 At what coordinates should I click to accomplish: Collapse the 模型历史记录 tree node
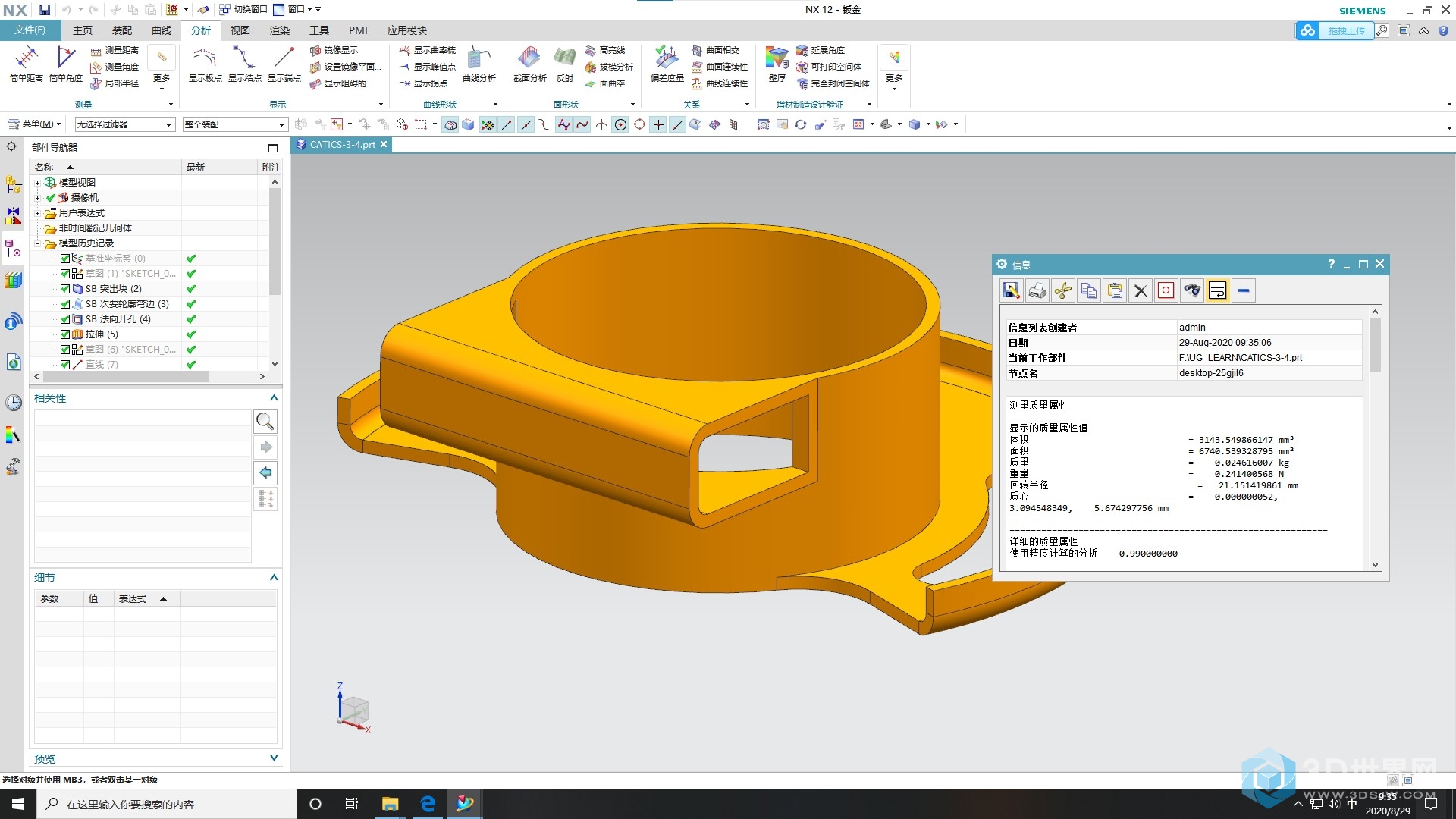(37, 243)
